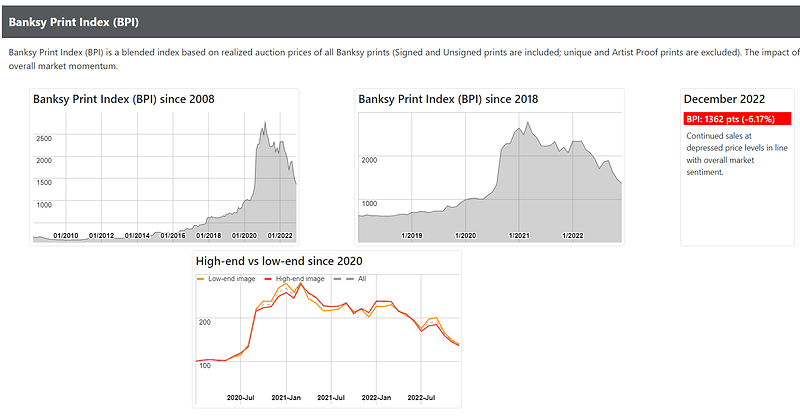
Task: Toggle the 'Low-end image' legend entry
Action: point(226,279)
